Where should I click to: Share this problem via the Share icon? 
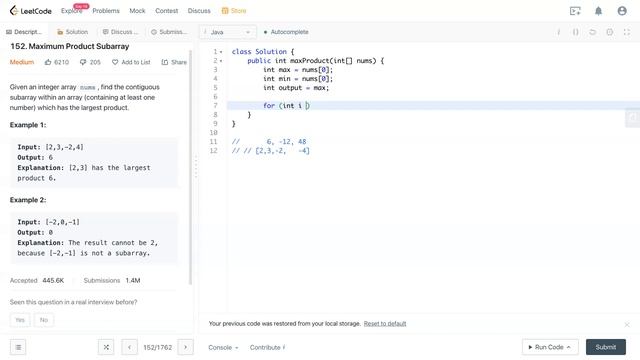coord(164,62)
